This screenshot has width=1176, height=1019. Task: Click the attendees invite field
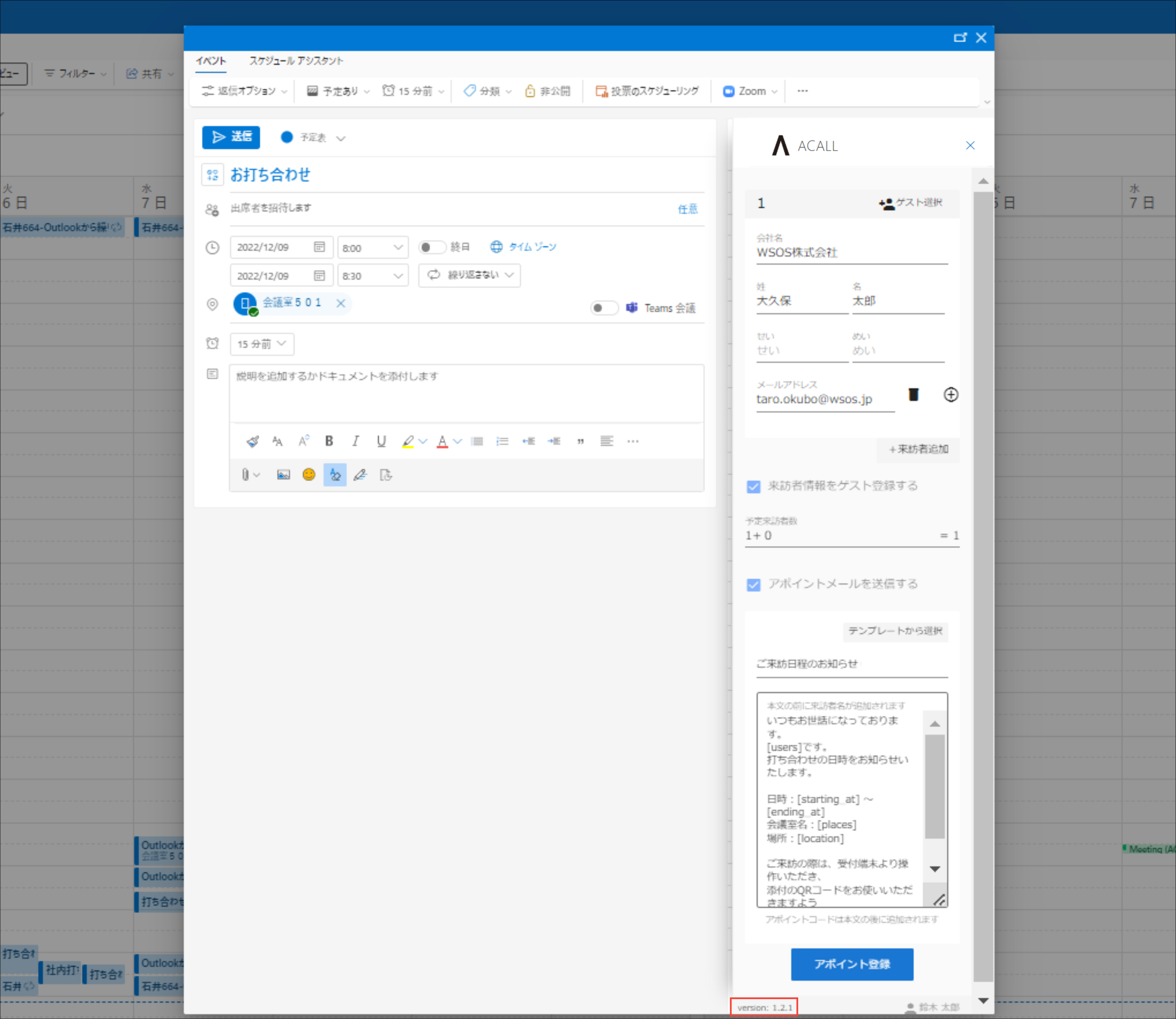point(449,208)
